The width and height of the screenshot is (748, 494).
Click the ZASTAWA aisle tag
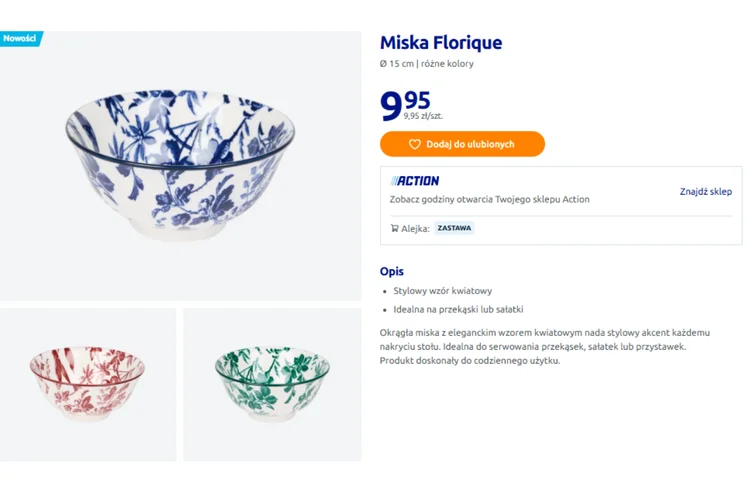coord(454,228)
